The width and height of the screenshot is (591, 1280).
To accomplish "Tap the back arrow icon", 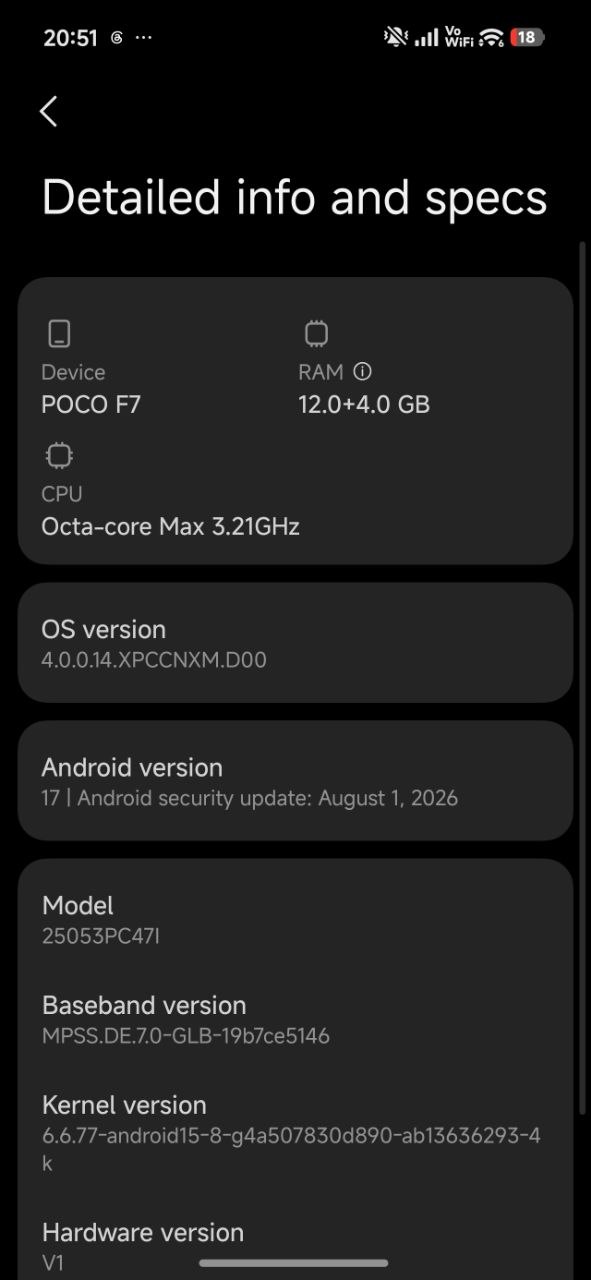I will tap(48, 111).
